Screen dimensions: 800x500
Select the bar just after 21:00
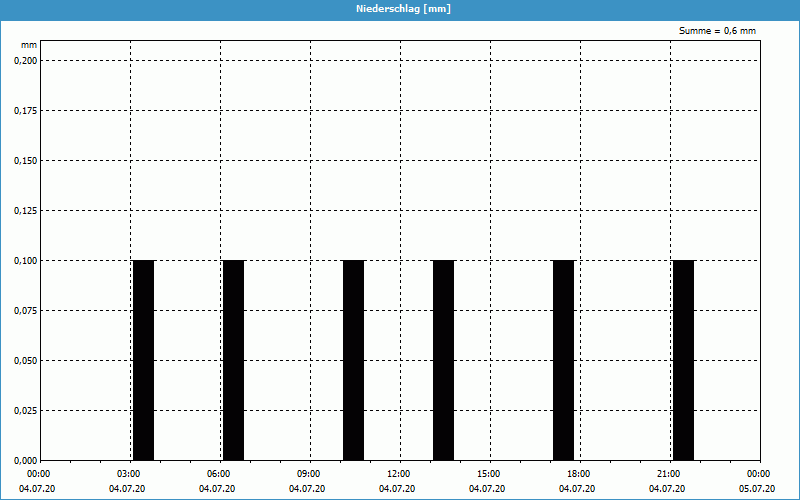coord(683,360)
